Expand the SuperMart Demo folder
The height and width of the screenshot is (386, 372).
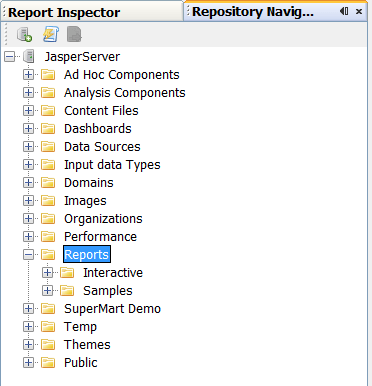coord(29,309)
